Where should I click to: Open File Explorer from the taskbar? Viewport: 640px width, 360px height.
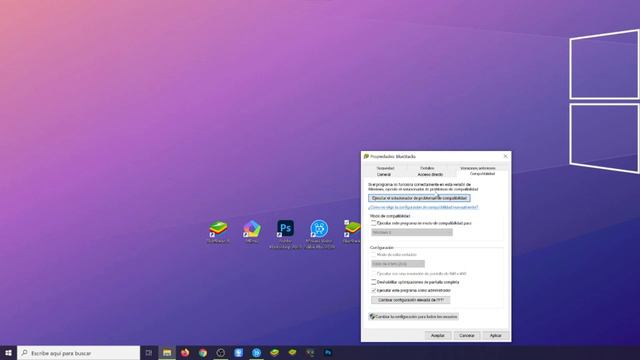167,353
